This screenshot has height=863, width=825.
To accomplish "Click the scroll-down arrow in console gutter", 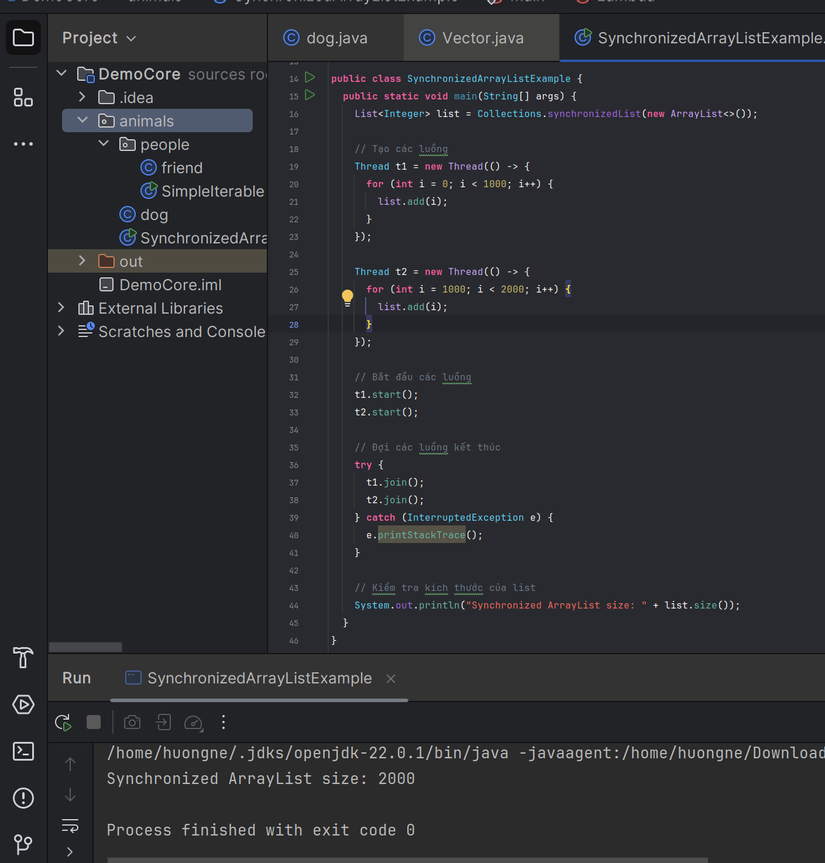I will (69, 794).
